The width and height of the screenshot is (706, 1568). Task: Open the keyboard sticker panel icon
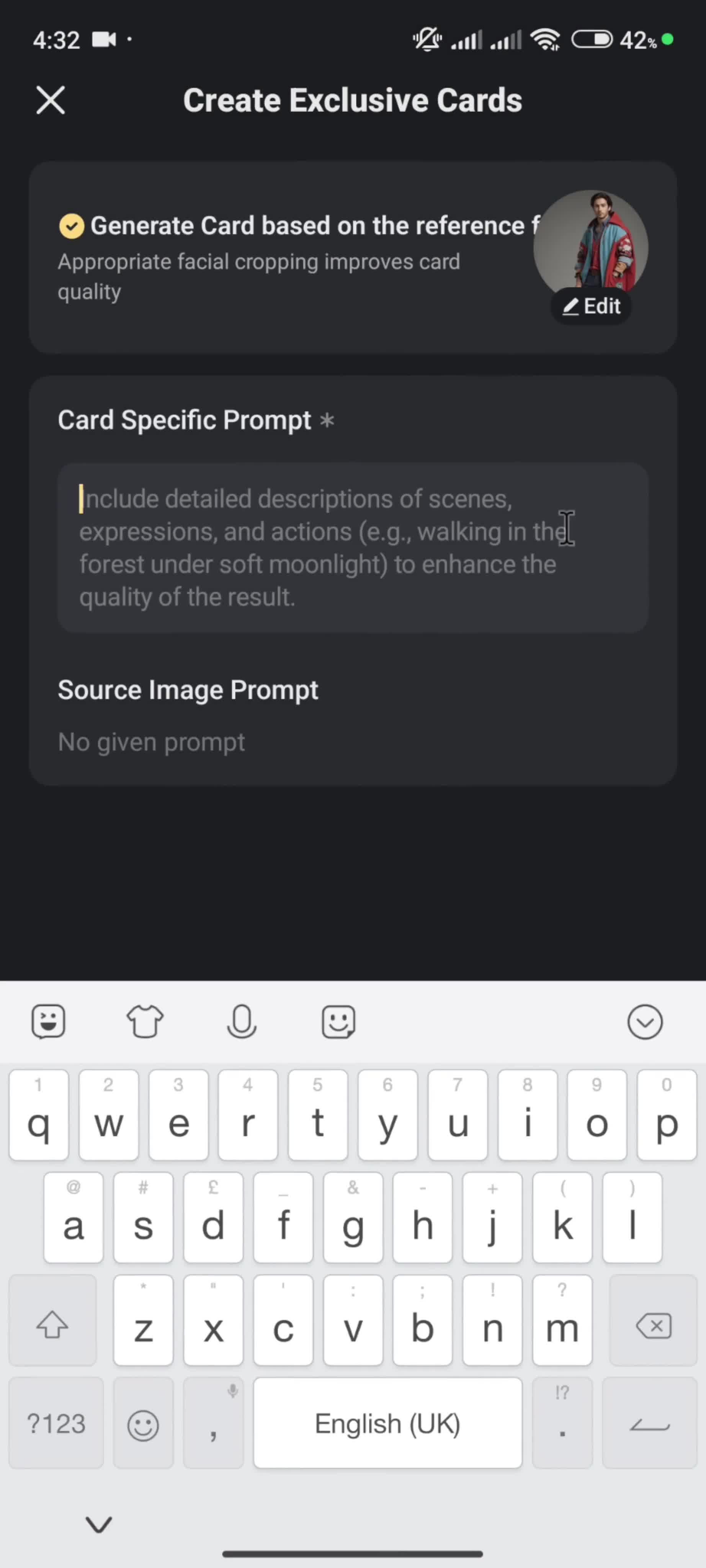48,1021
